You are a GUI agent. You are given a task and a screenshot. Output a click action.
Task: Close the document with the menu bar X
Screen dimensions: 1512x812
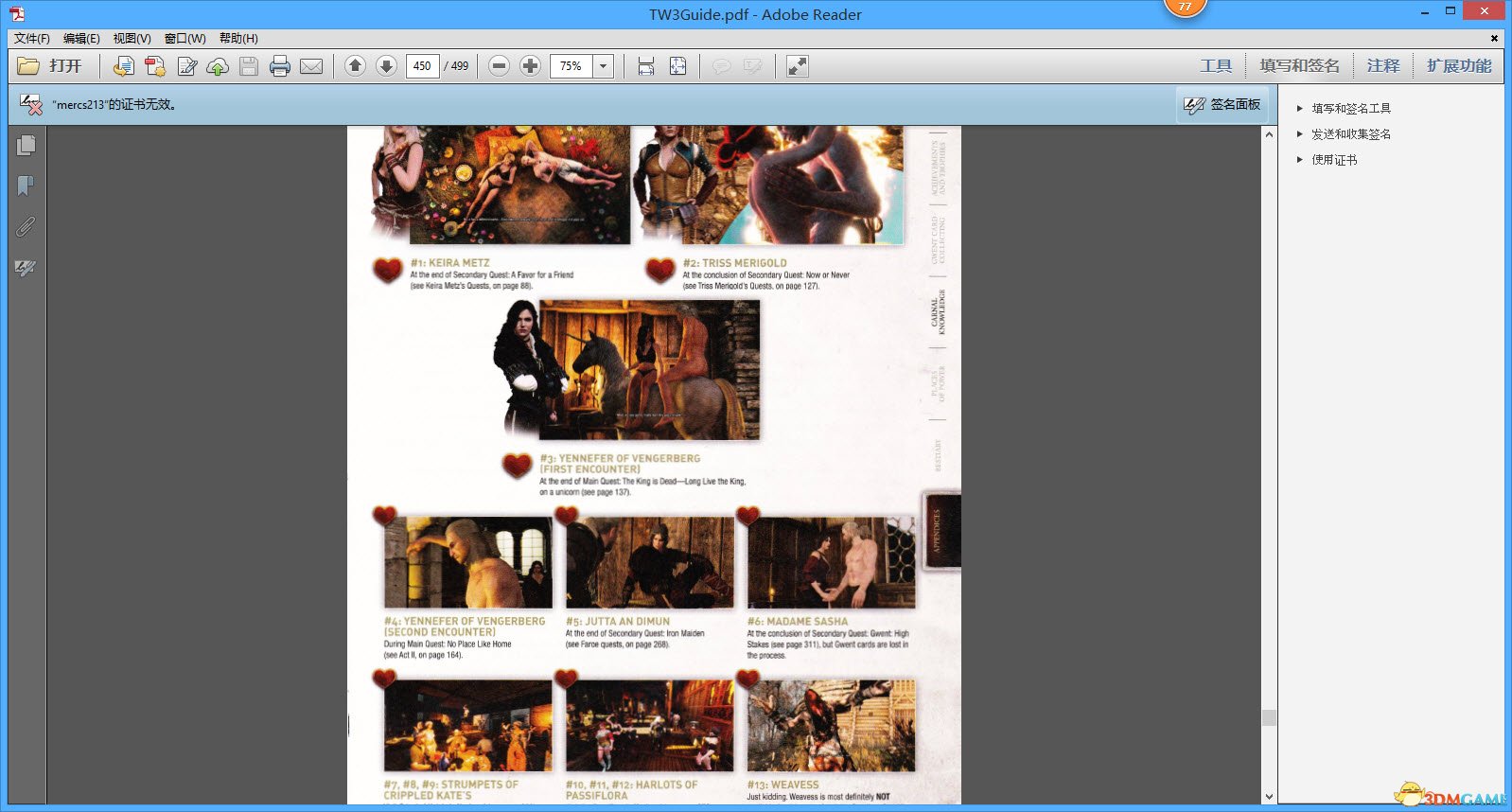[1494, 39]
